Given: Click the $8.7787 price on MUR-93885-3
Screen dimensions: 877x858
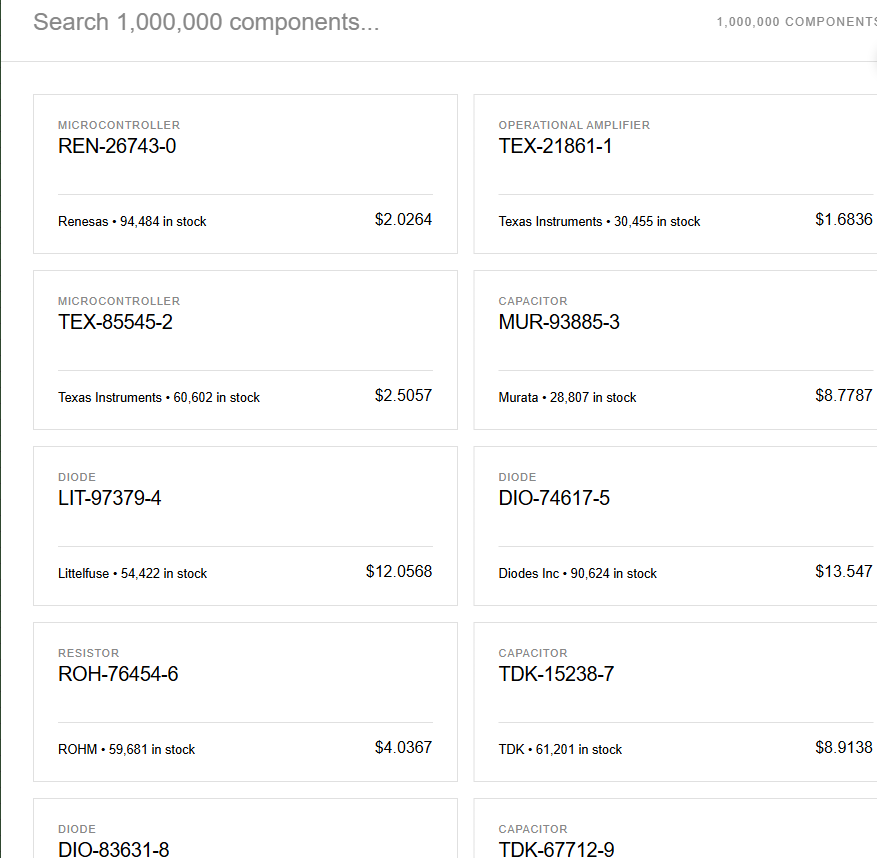Looking at the screenshot, I should click(844, 395).
